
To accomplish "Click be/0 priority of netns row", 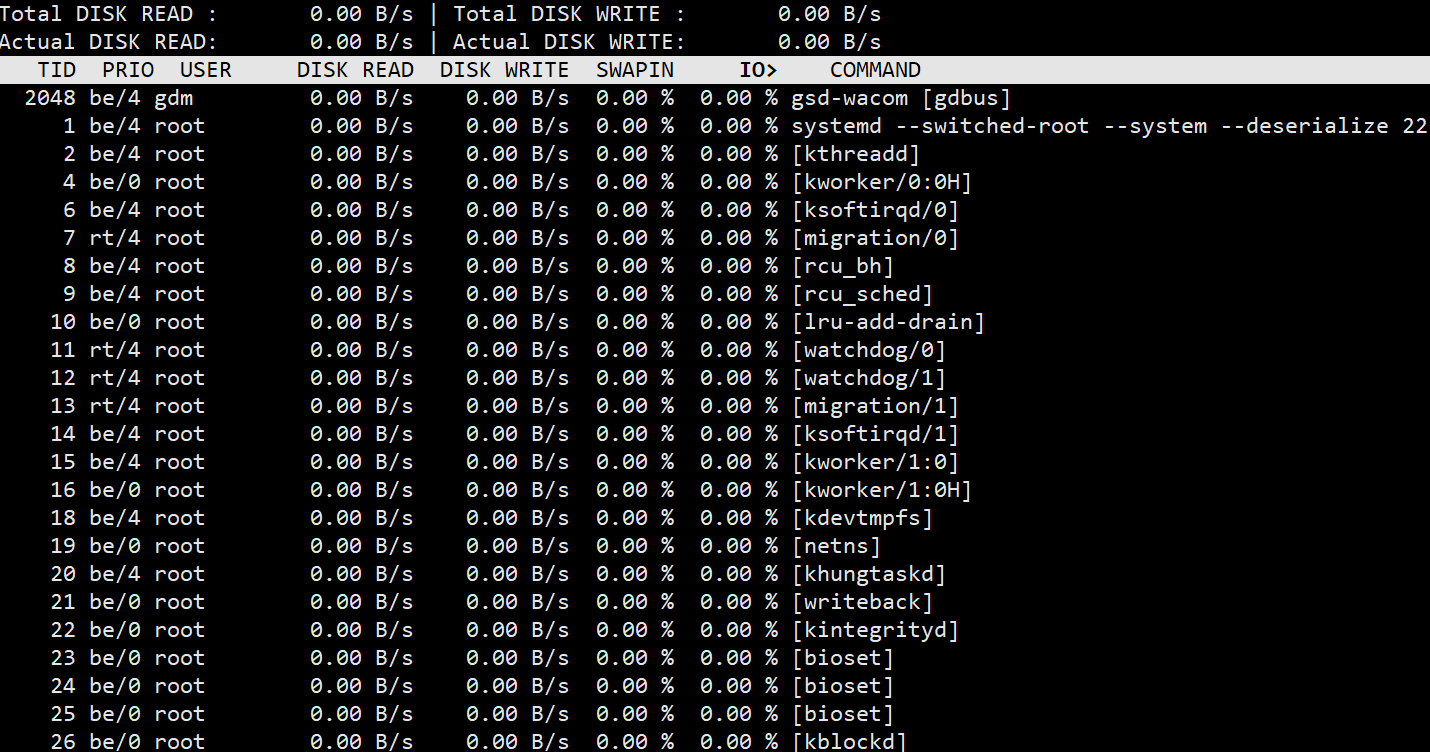I will [115, 546].
